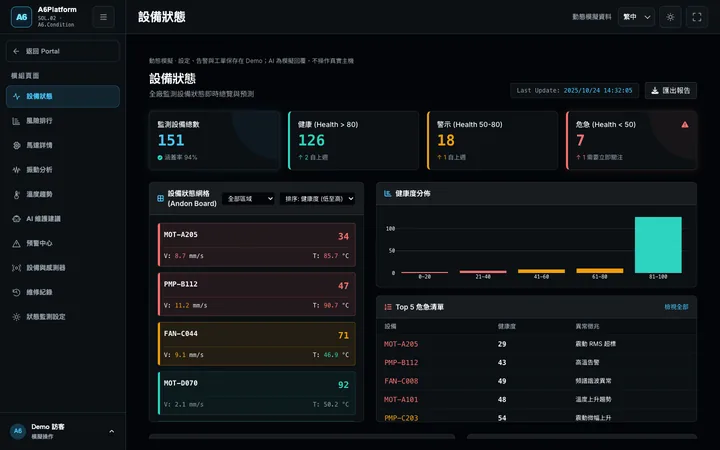Click the A6 avatar of Demo 訪客

click(17, 431)
